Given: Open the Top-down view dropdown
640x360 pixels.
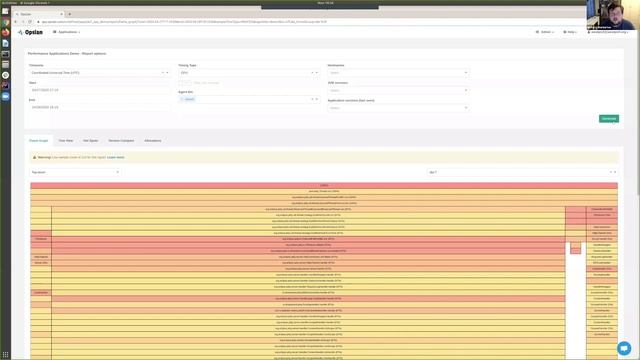Looking at the screenshot, I should pos(75,172).
